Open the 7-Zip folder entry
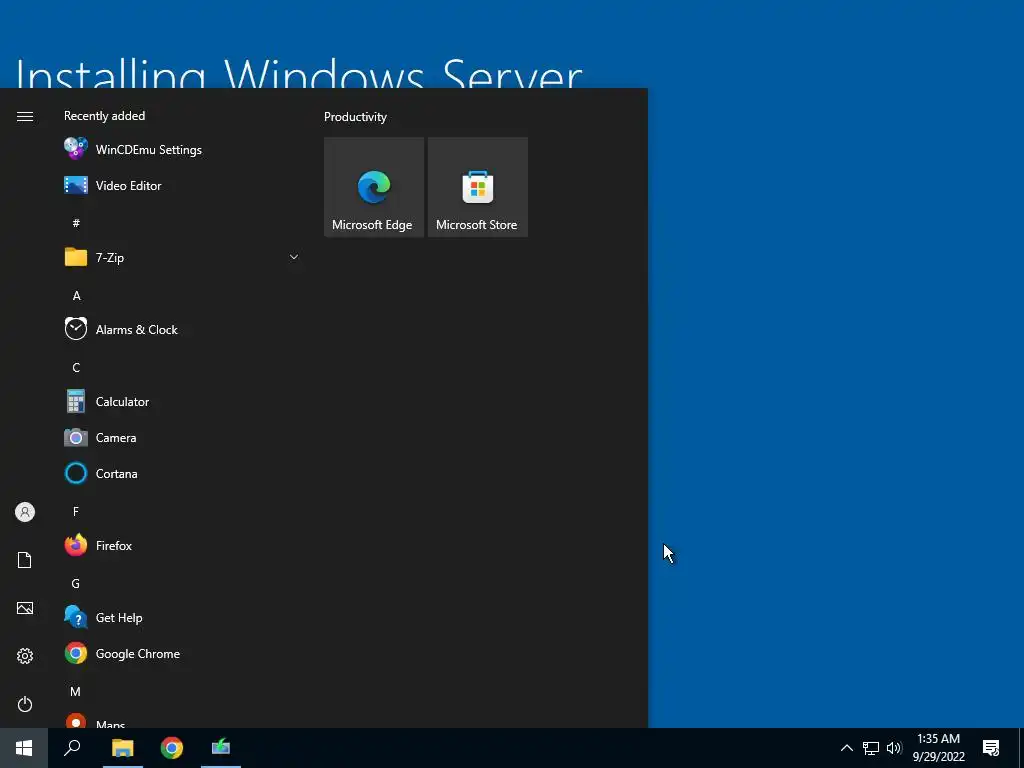 [182, 257]
